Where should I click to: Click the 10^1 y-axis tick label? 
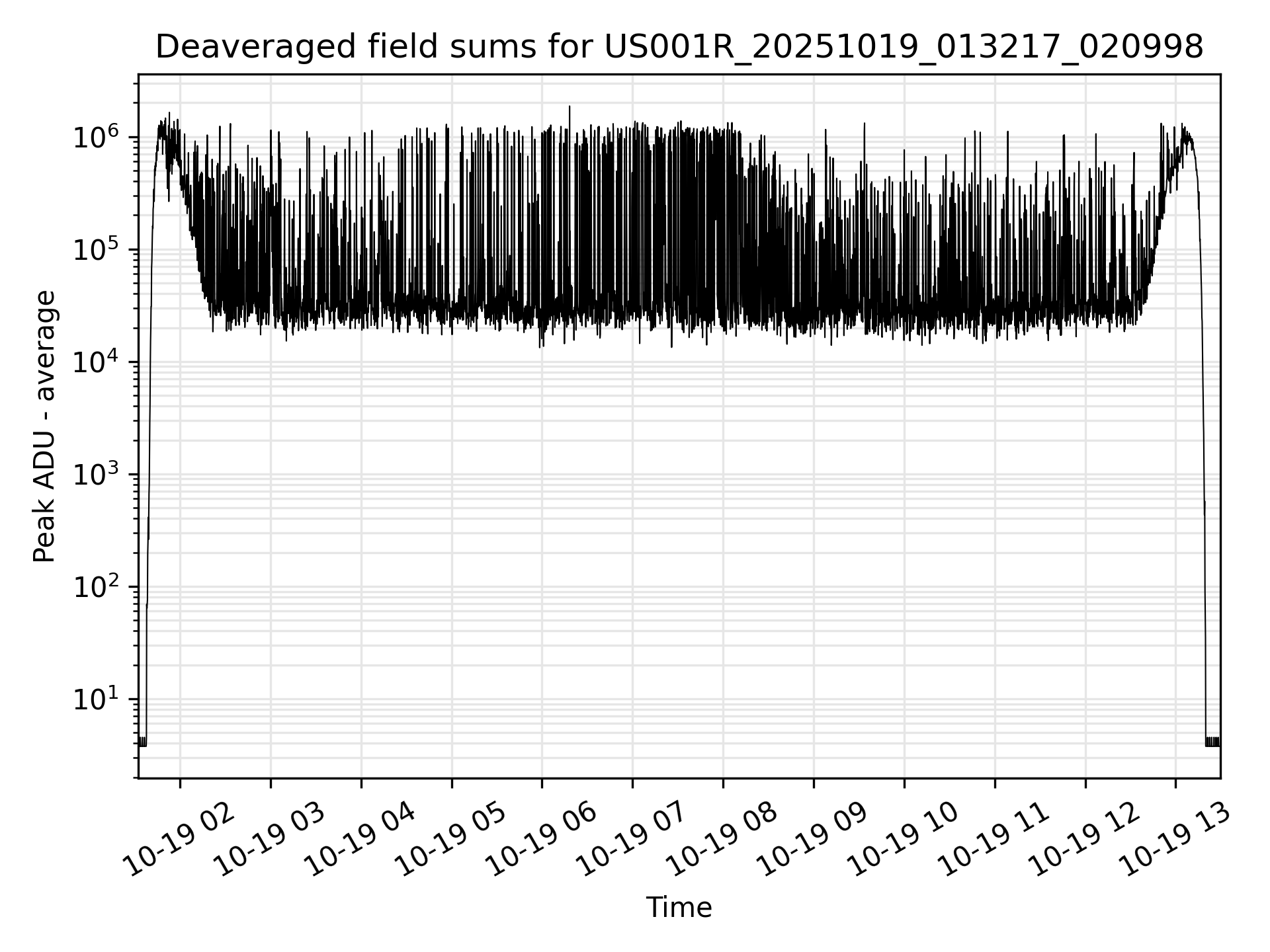(x=95, y=699)
